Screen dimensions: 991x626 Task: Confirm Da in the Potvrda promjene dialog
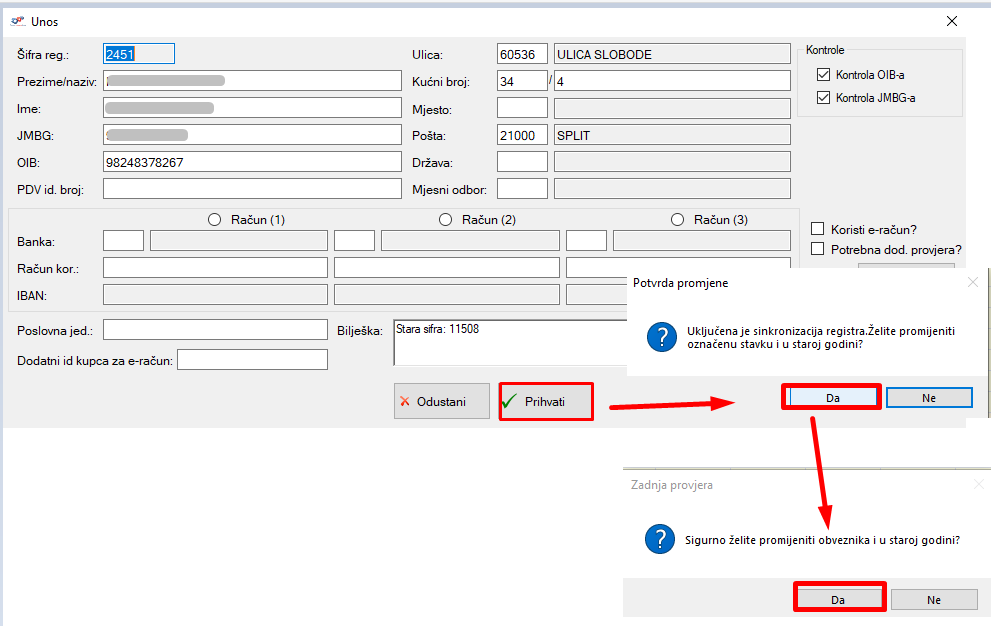831,398
